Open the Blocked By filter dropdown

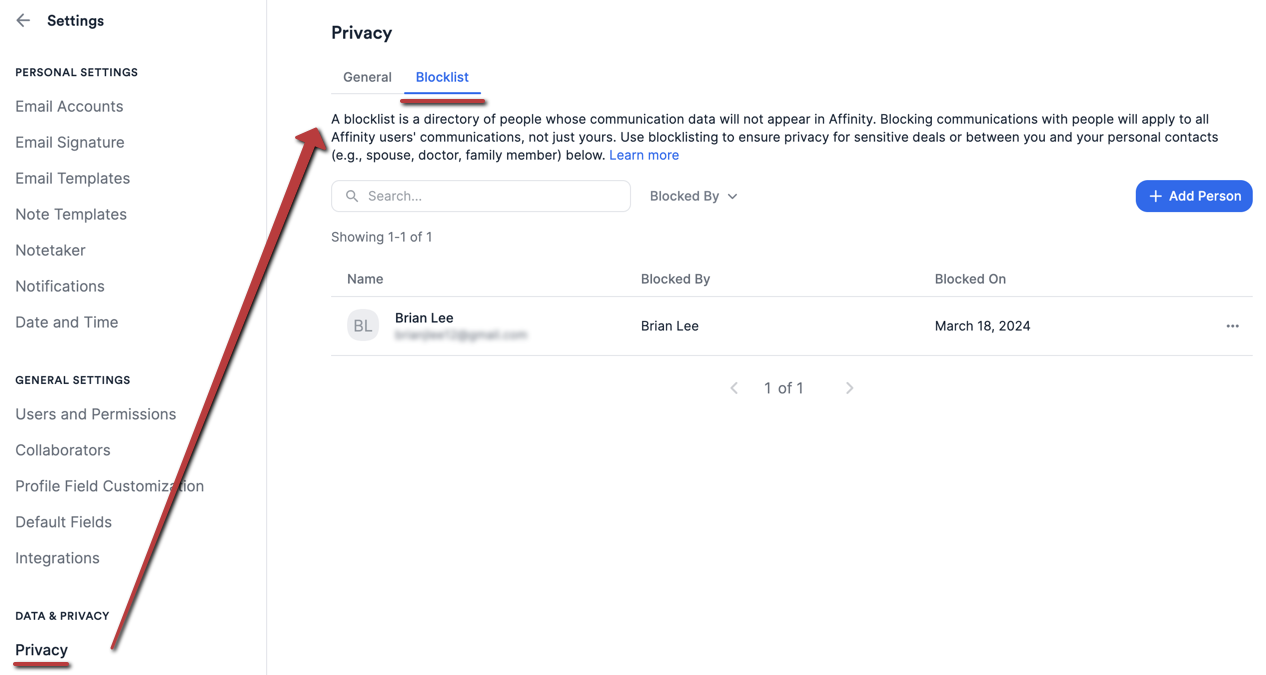693,196
